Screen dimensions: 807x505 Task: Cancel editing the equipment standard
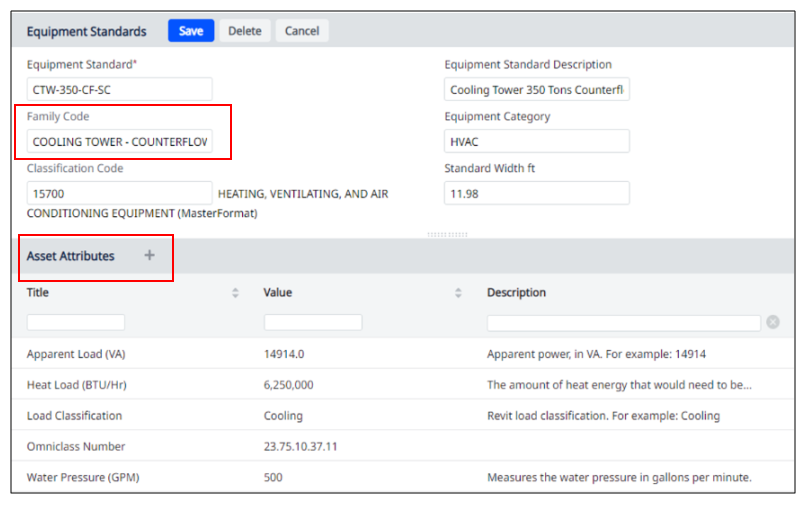point(302,31)
